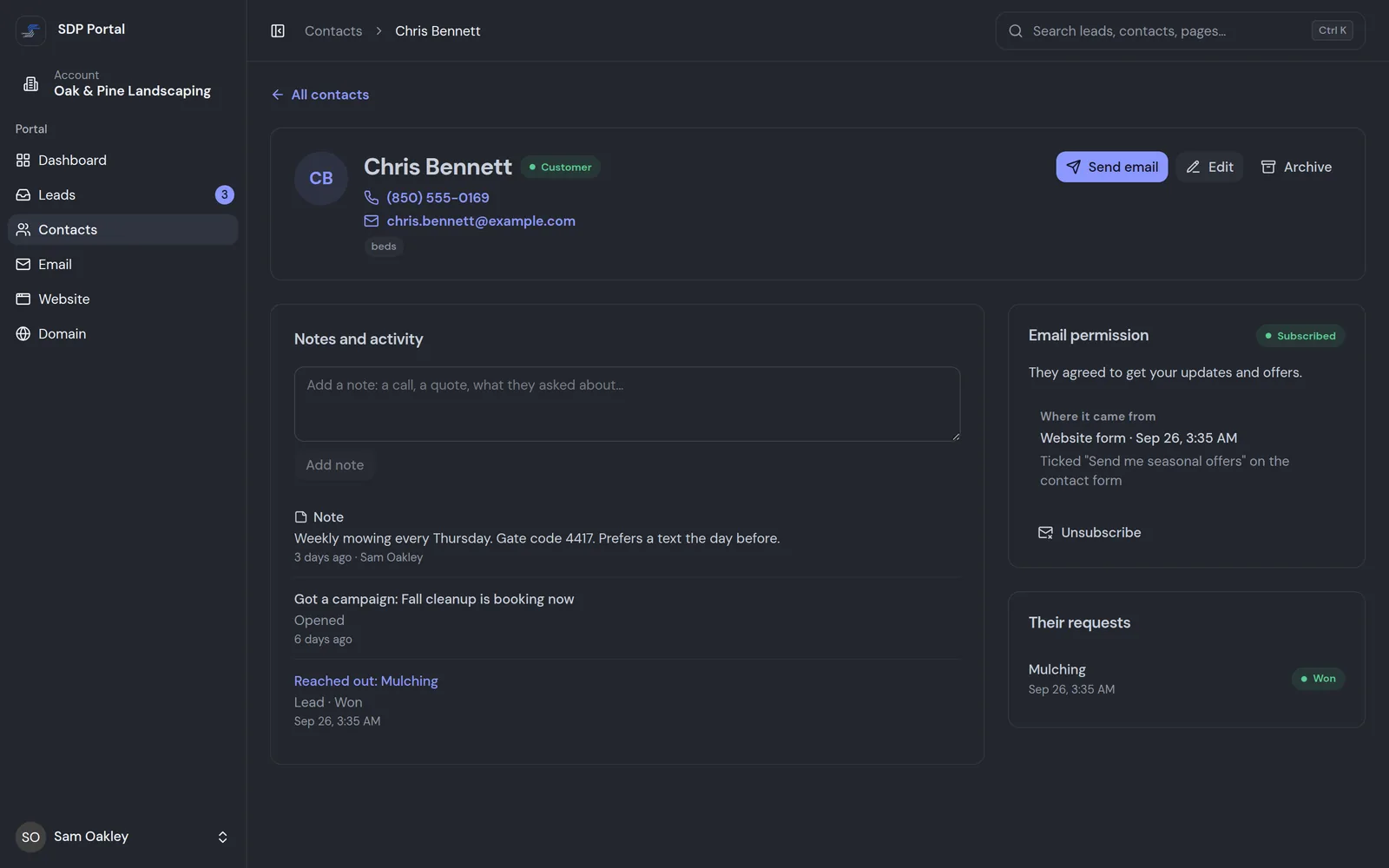Click the Domain globe icon

click(x=23, y=334)
